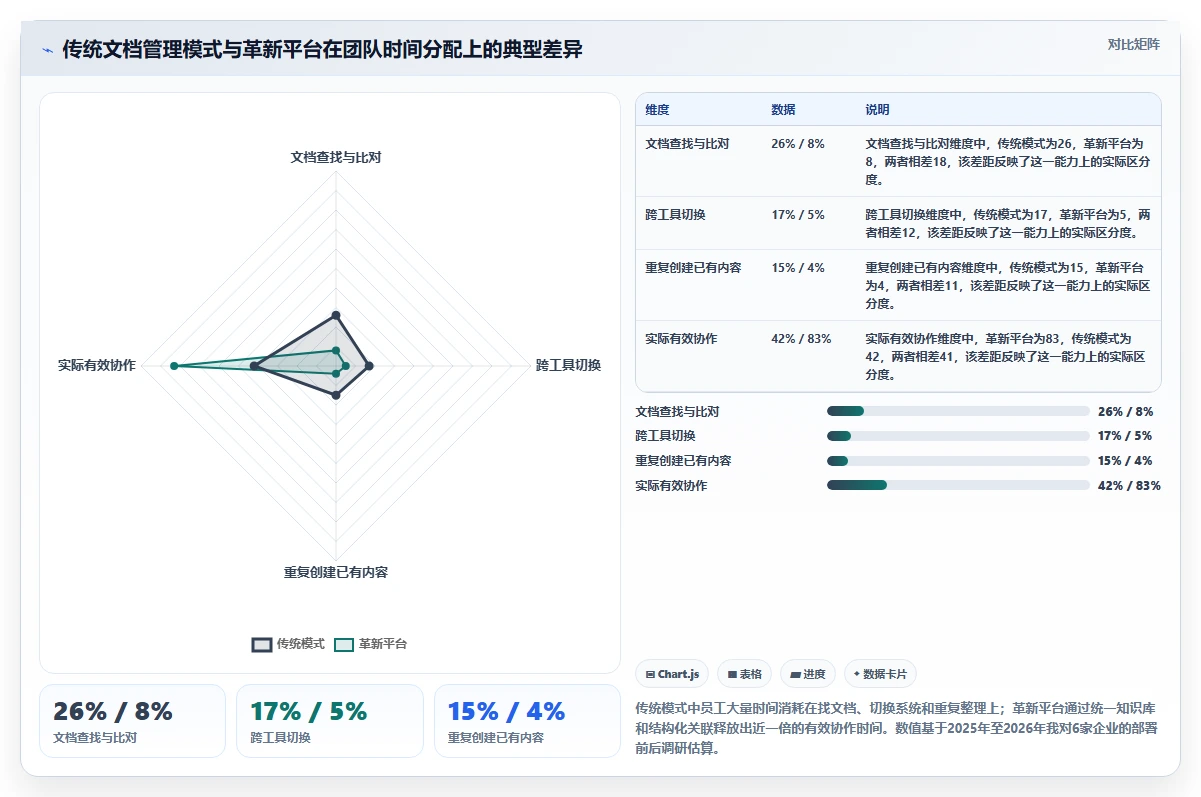
Task: Click the 说明 column header
Action: [877, 110]
